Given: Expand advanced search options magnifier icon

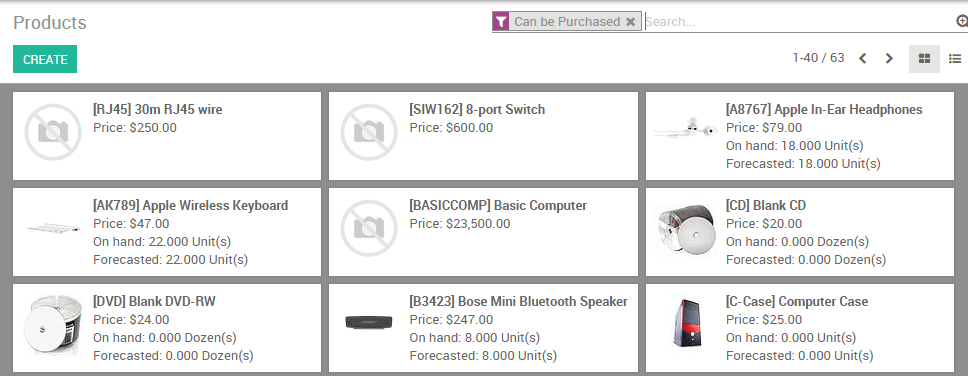Looking at the screenshot, I should [x=962, y=21].
